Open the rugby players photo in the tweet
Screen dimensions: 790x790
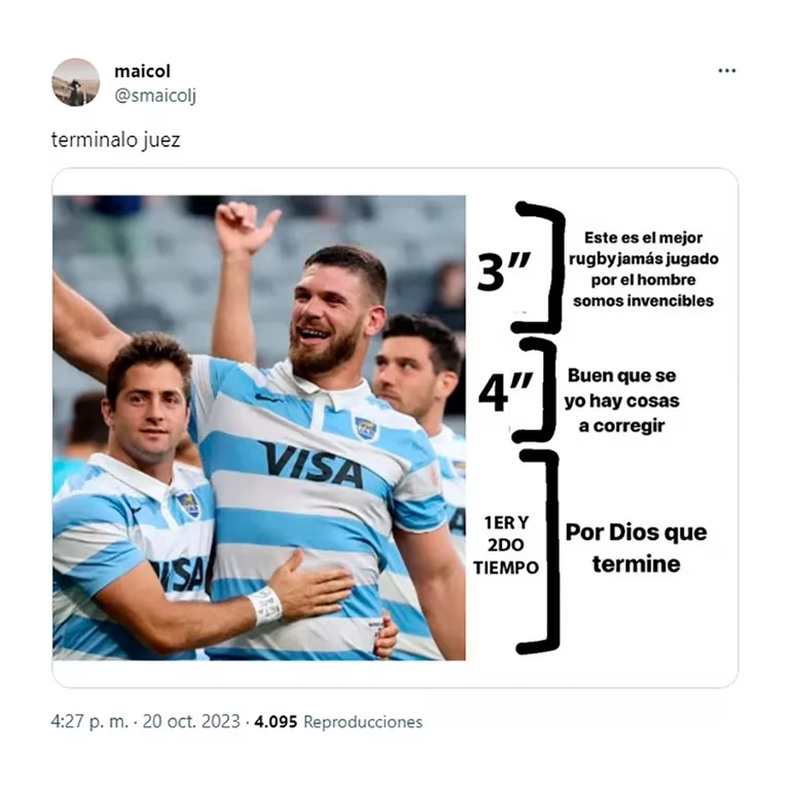point(259,428)
